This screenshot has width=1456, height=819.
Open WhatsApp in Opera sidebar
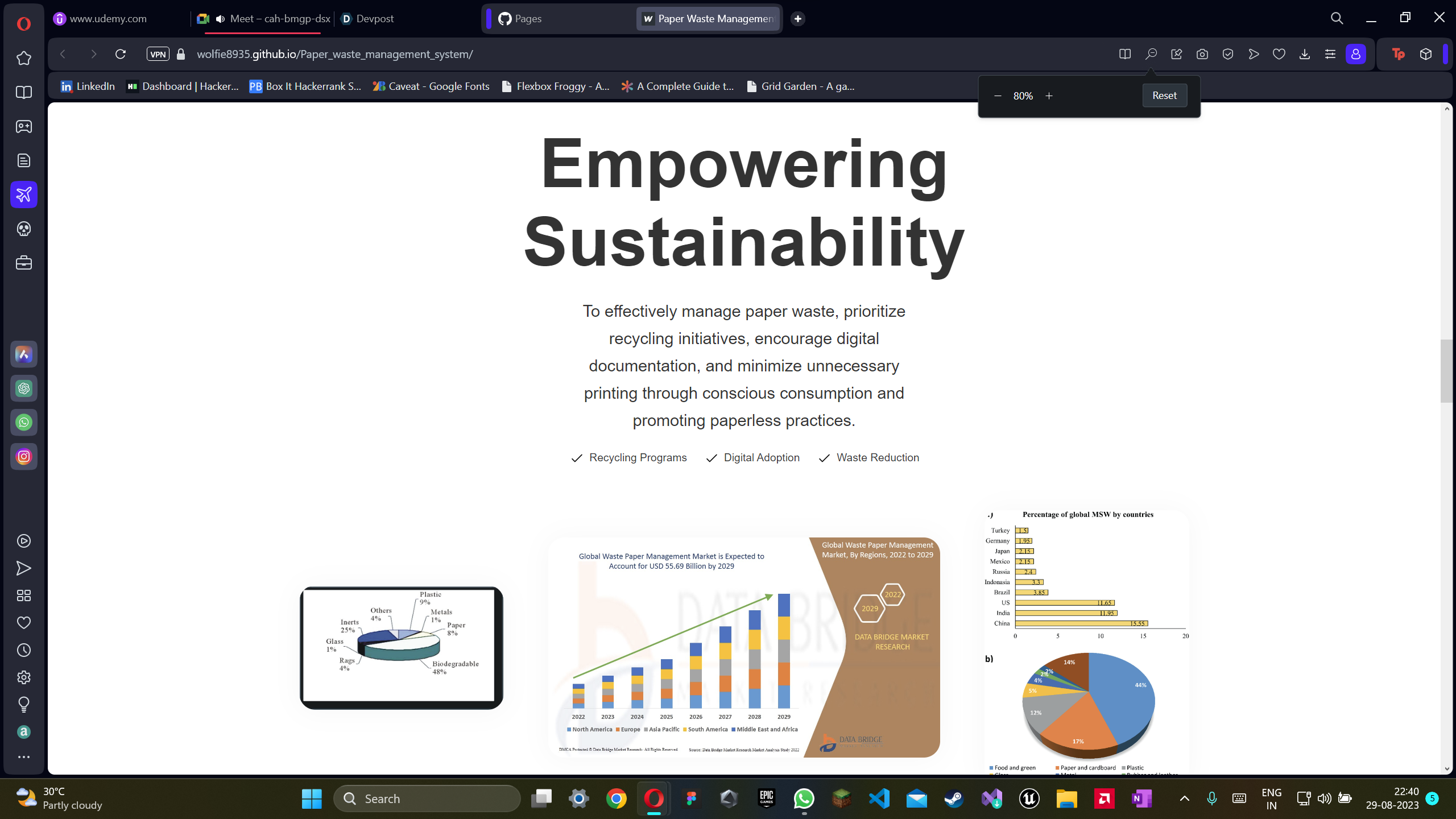tap(24, 423)
